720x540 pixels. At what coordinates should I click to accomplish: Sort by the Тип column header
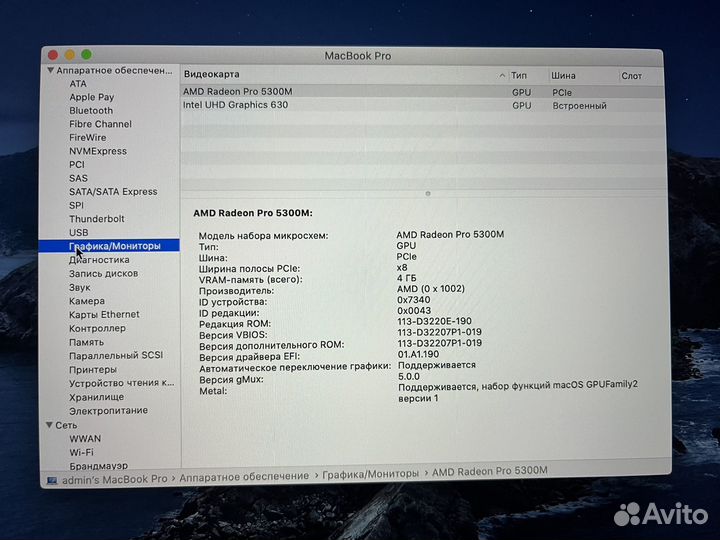pos(519,75)
